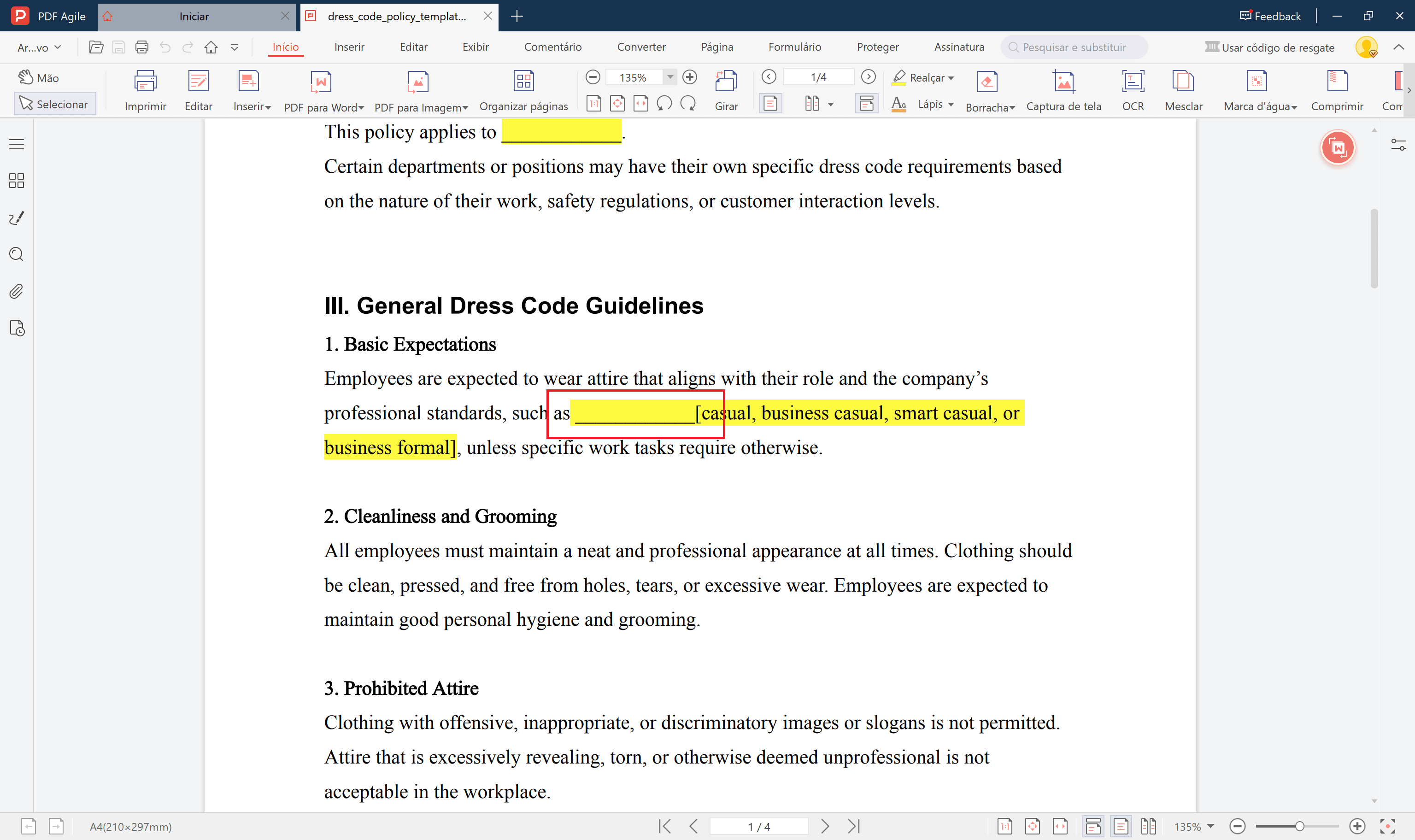Click the Pesquisar e substituir search field
The image size is (1415, 840).
[1074, 47]
